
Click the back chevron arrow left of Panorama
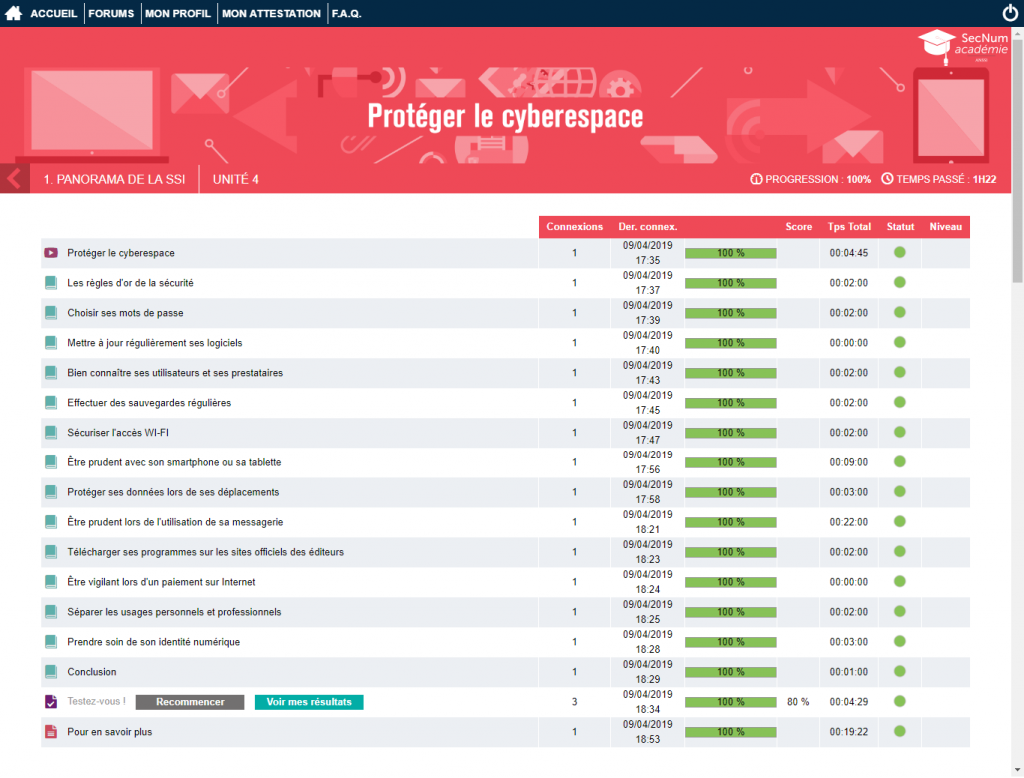coord(14,179)
